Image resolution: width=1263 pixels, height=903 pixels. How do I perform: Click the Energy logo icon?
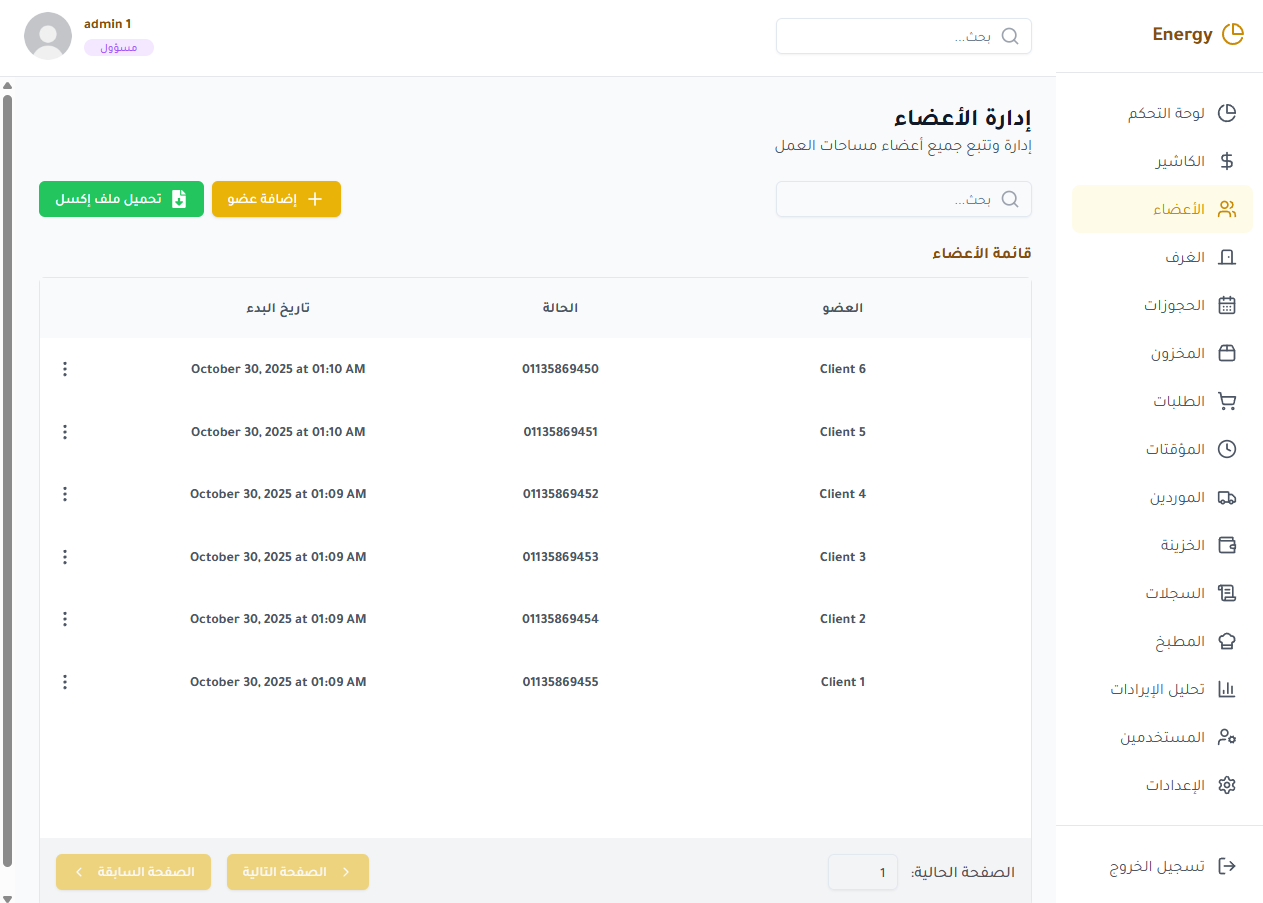point(1233,35)
